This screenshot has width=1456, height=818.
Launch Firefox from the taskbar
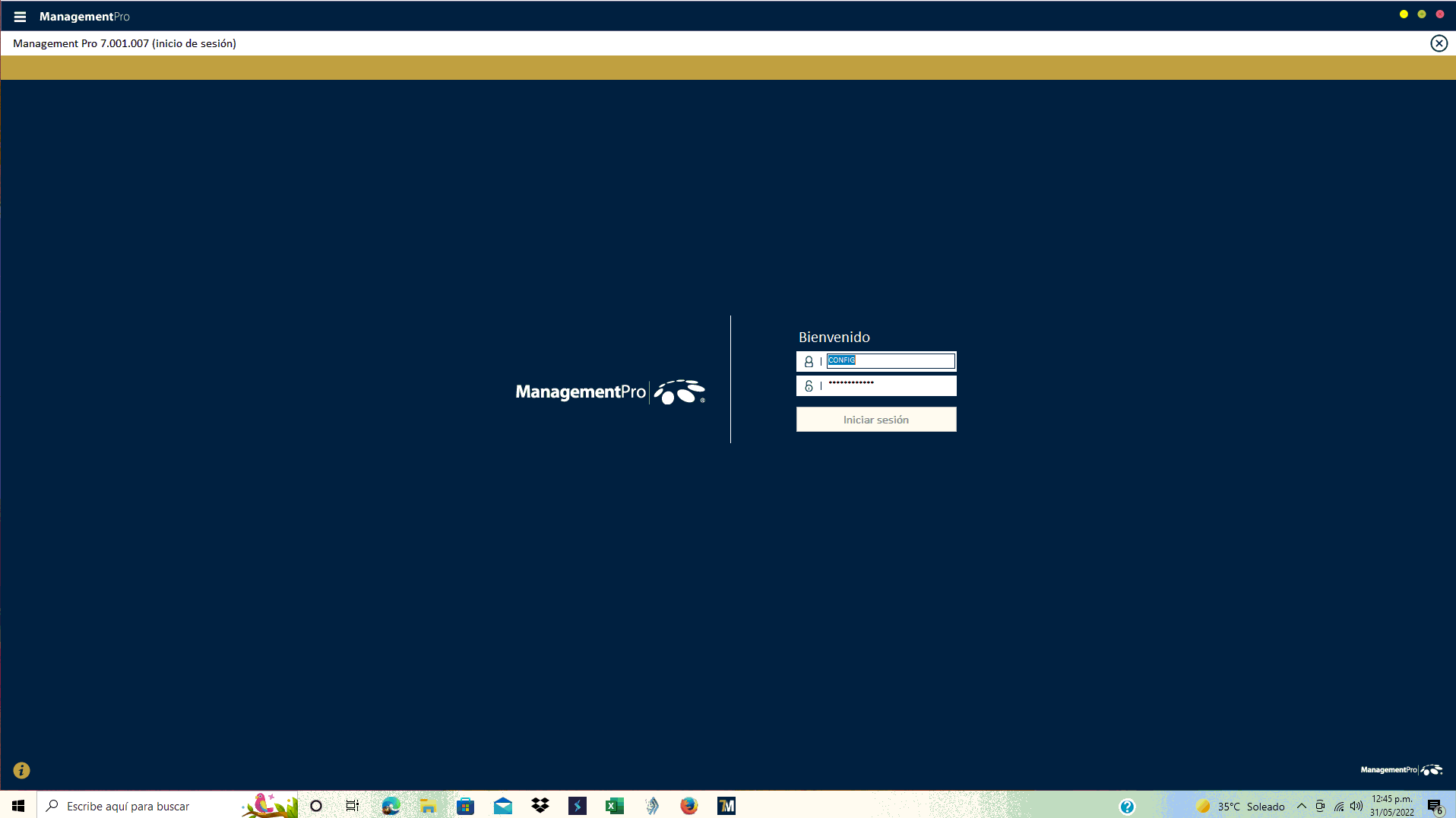688,806
